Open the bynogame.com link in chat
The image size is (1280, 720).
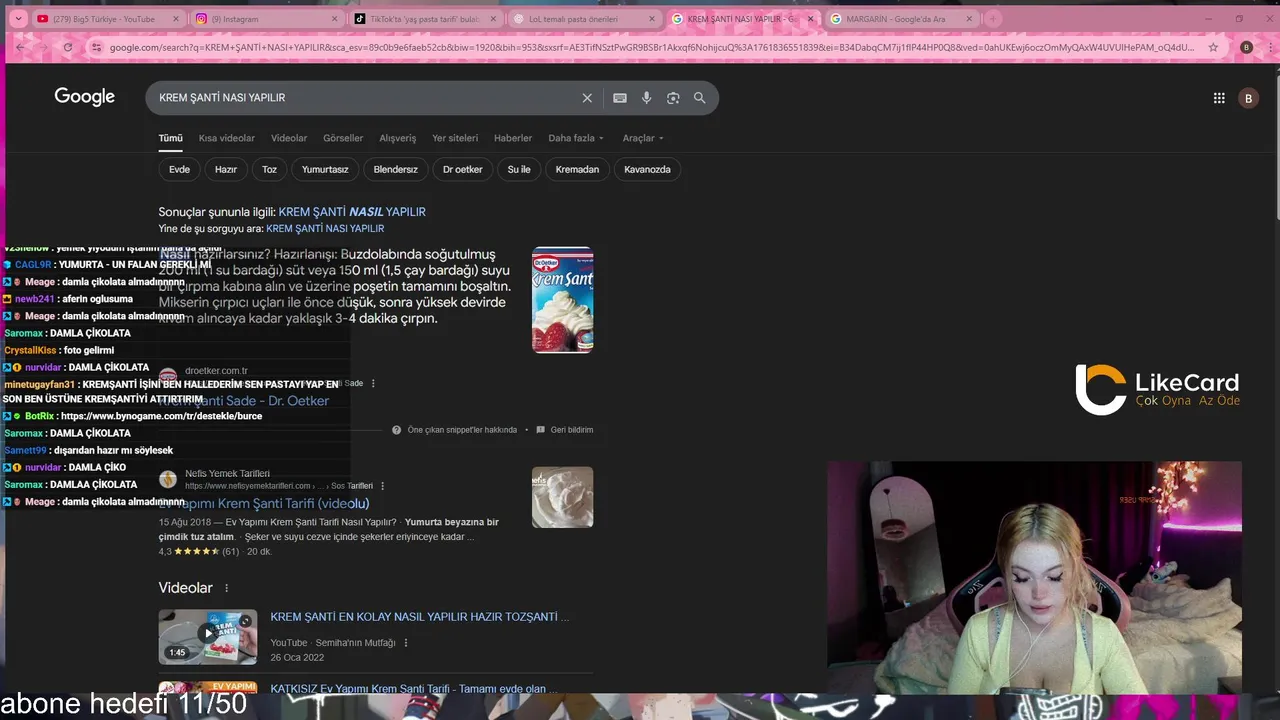coord(160,416)
